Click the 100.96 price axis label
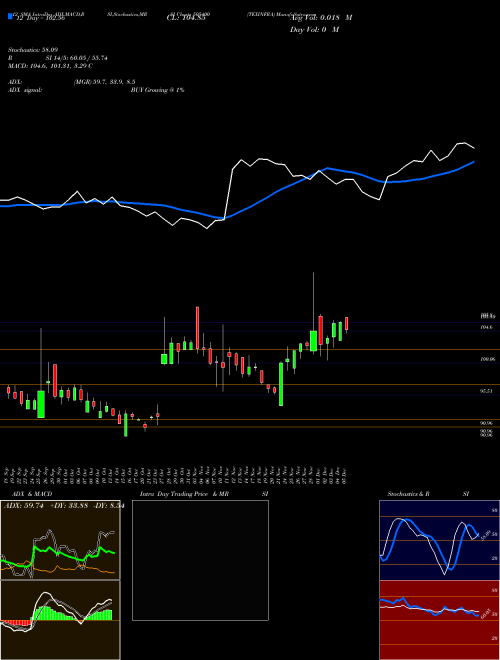The width and height of the screenshot is (500, 660). [487, 359]
